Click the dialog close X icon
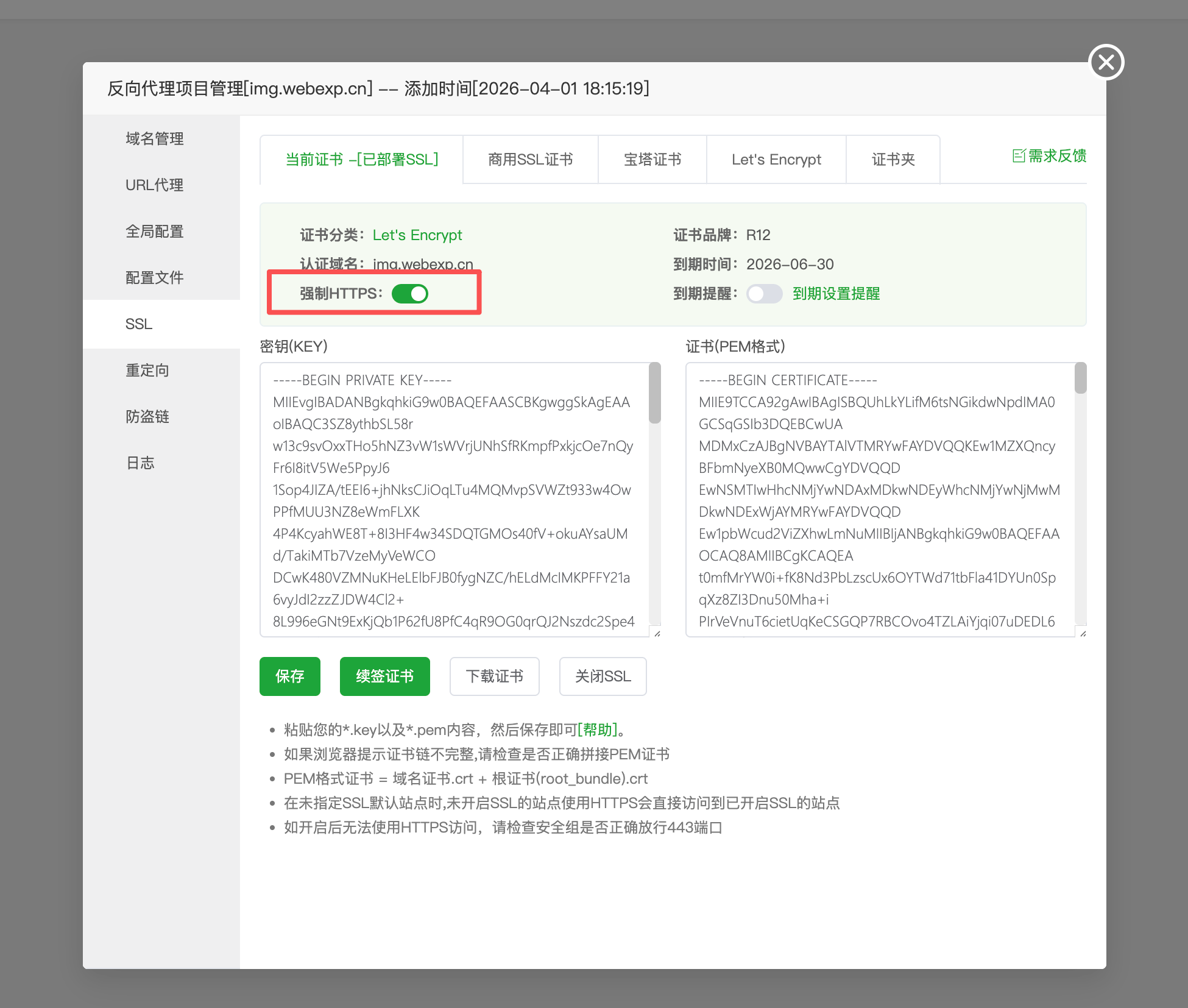The width and height of the screenshot is (1188, 1008). 1106,62
